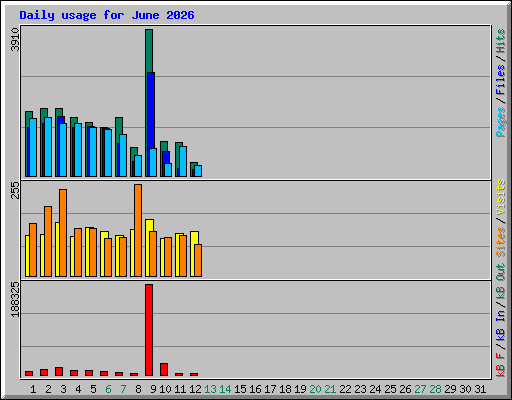
Task: Click the 188325 axis value label
Action: pos(15,299)
